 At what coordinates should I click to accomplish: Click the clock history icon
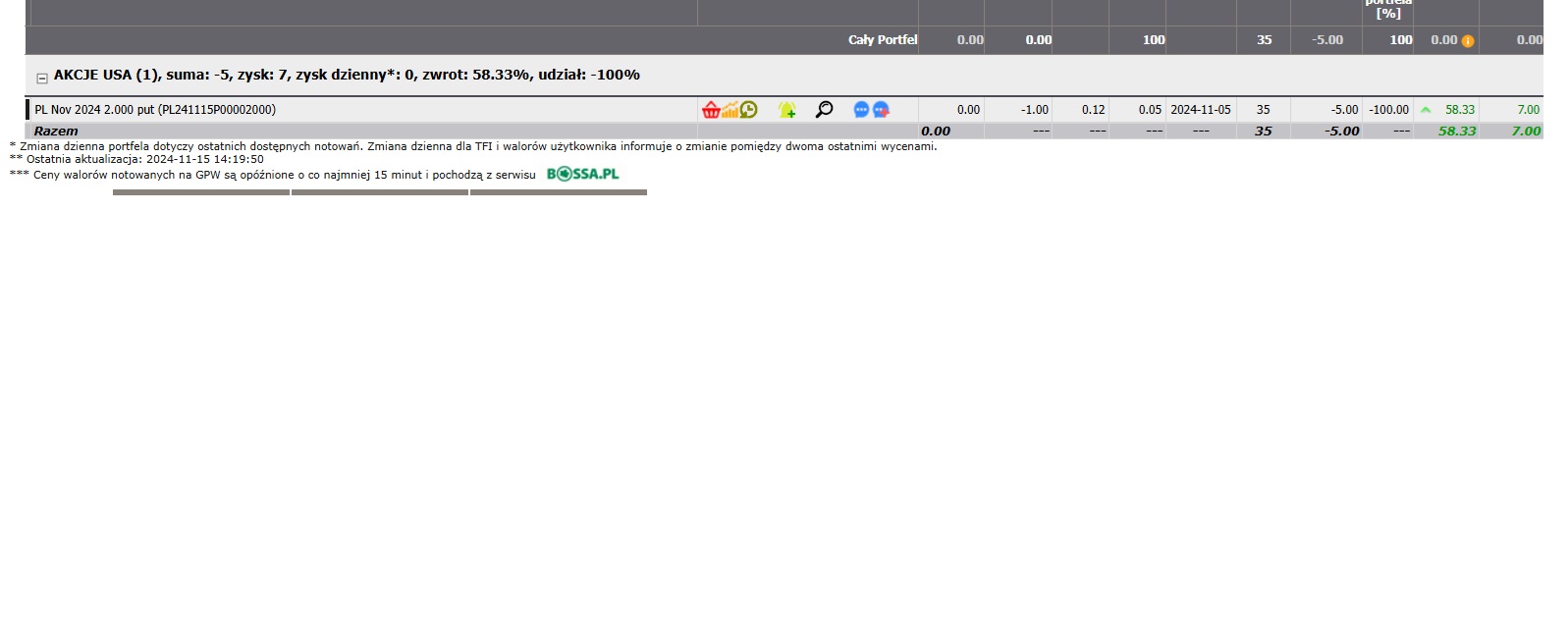[749, 110]
